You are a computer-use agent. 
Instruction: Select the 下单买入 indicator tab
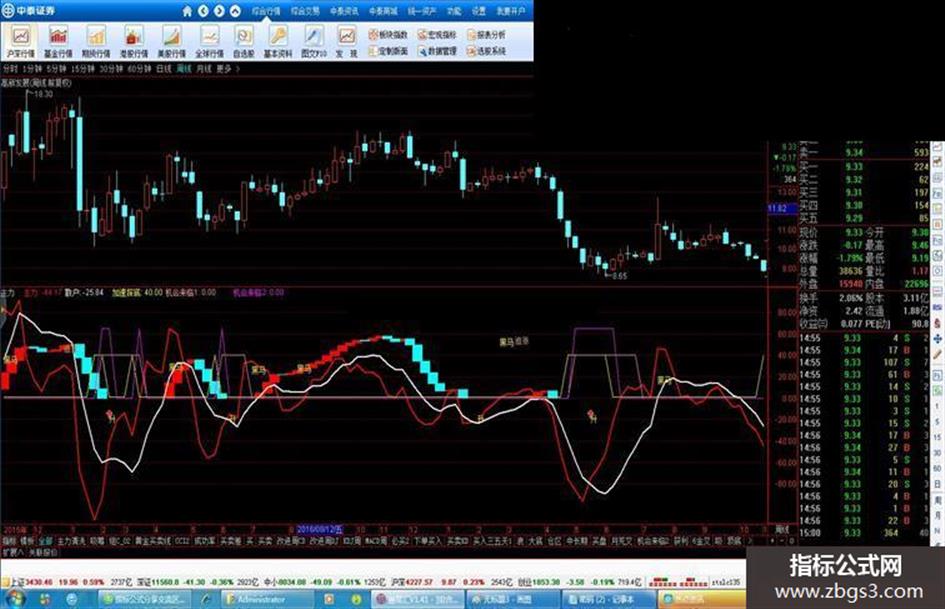tap(427, 541)
